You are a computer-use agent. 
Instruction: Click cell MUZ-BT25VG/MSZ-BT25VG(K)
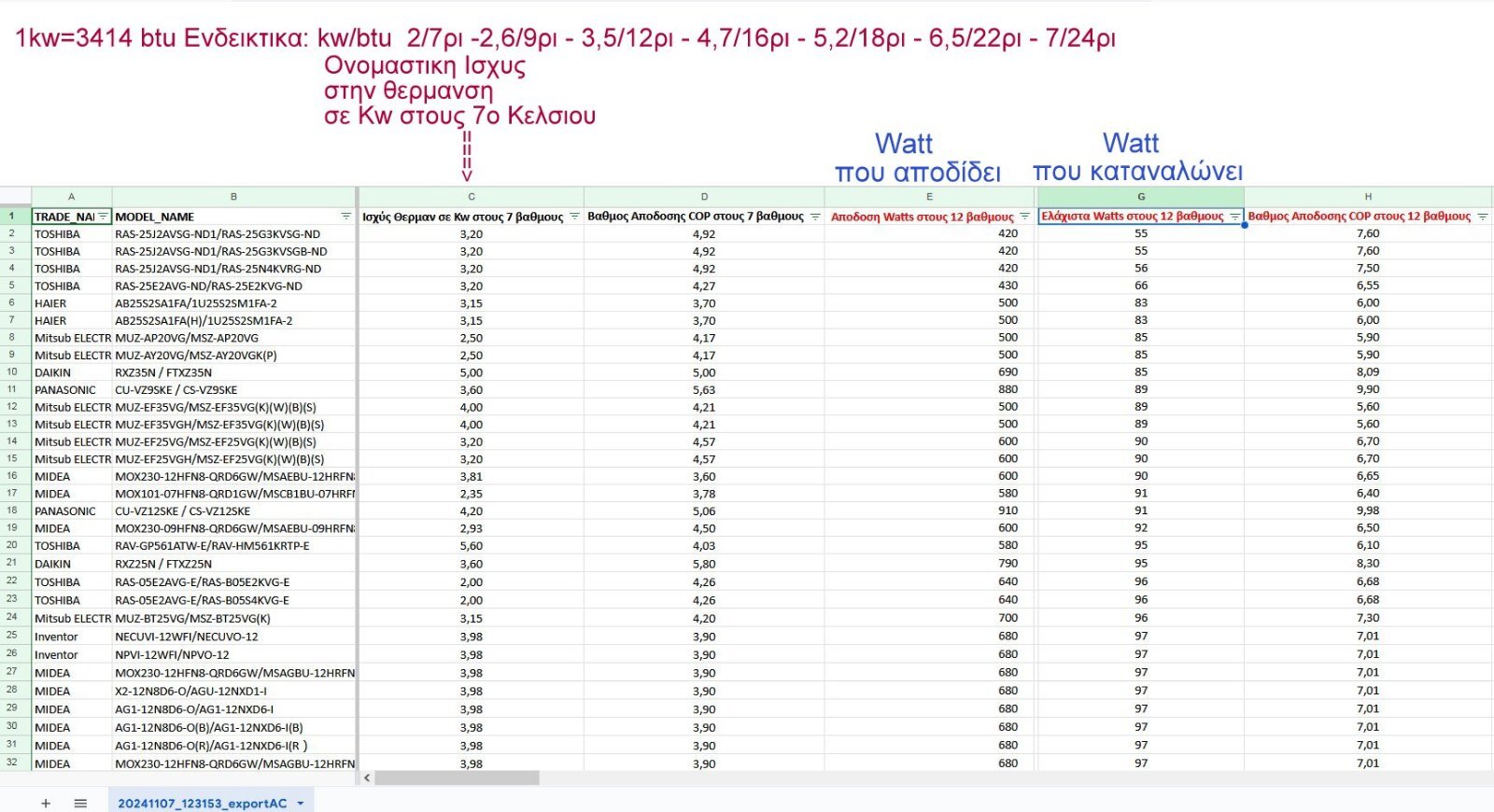click(233, 618)
